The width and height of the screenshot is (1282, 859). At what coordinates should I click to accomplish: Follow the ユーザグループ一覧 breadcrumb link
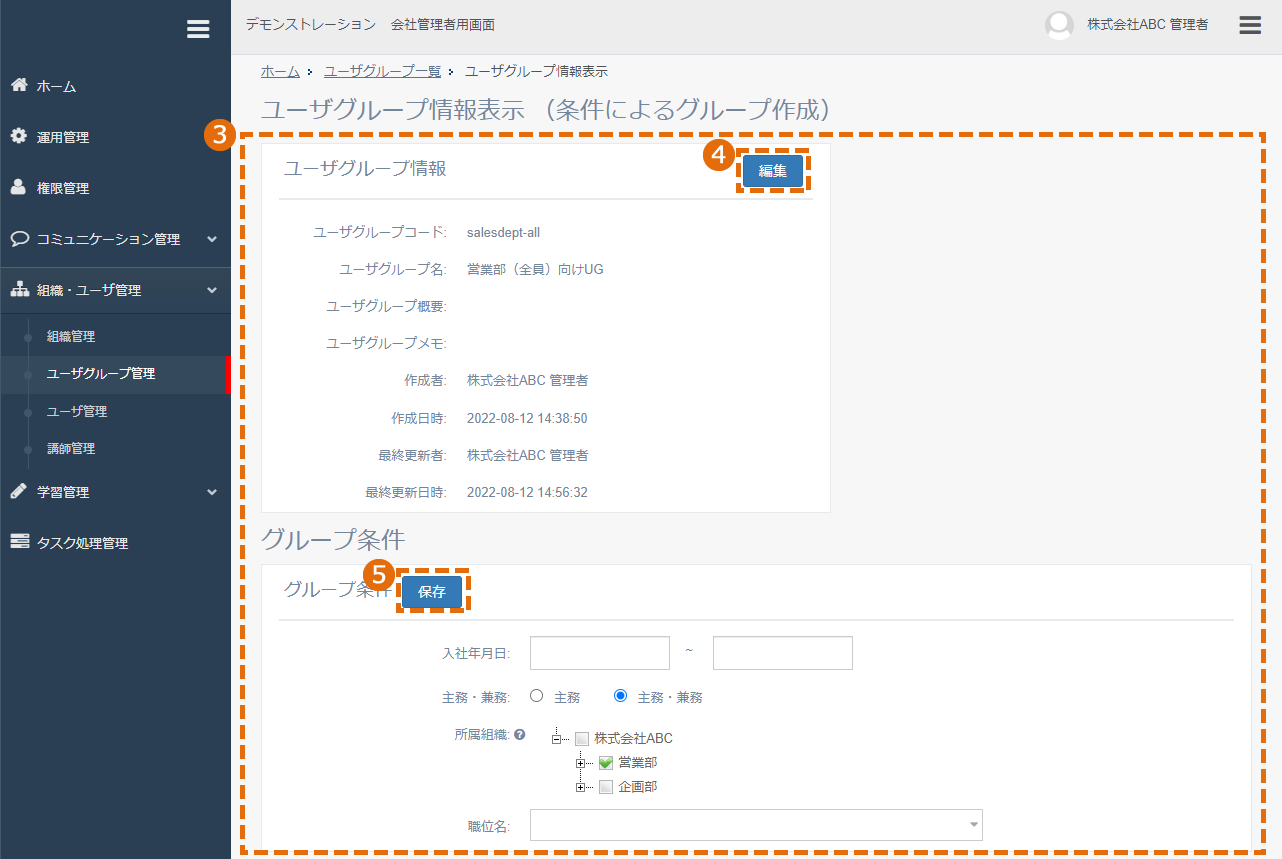[382, 71]
